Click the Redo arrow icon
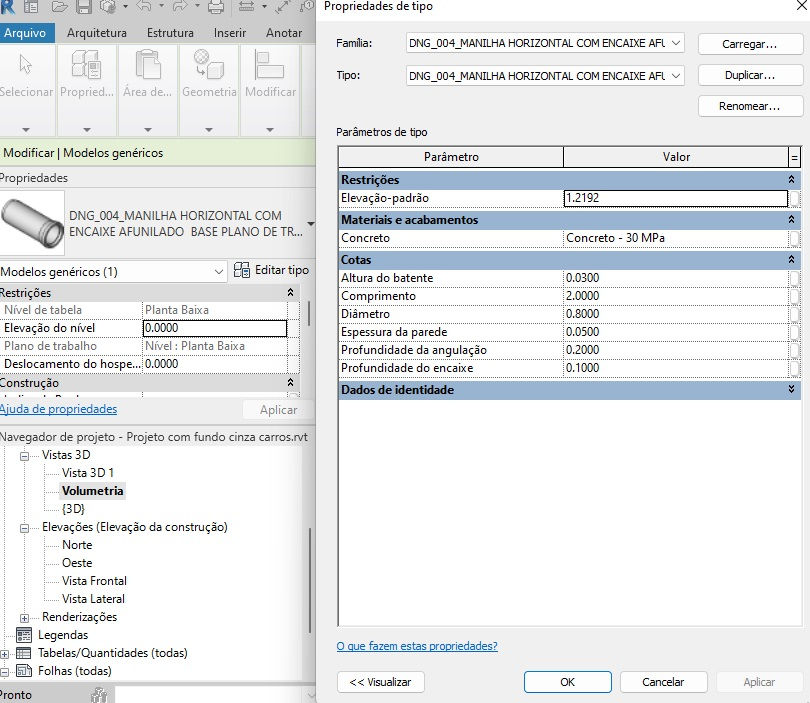 (x=180, y=6)
